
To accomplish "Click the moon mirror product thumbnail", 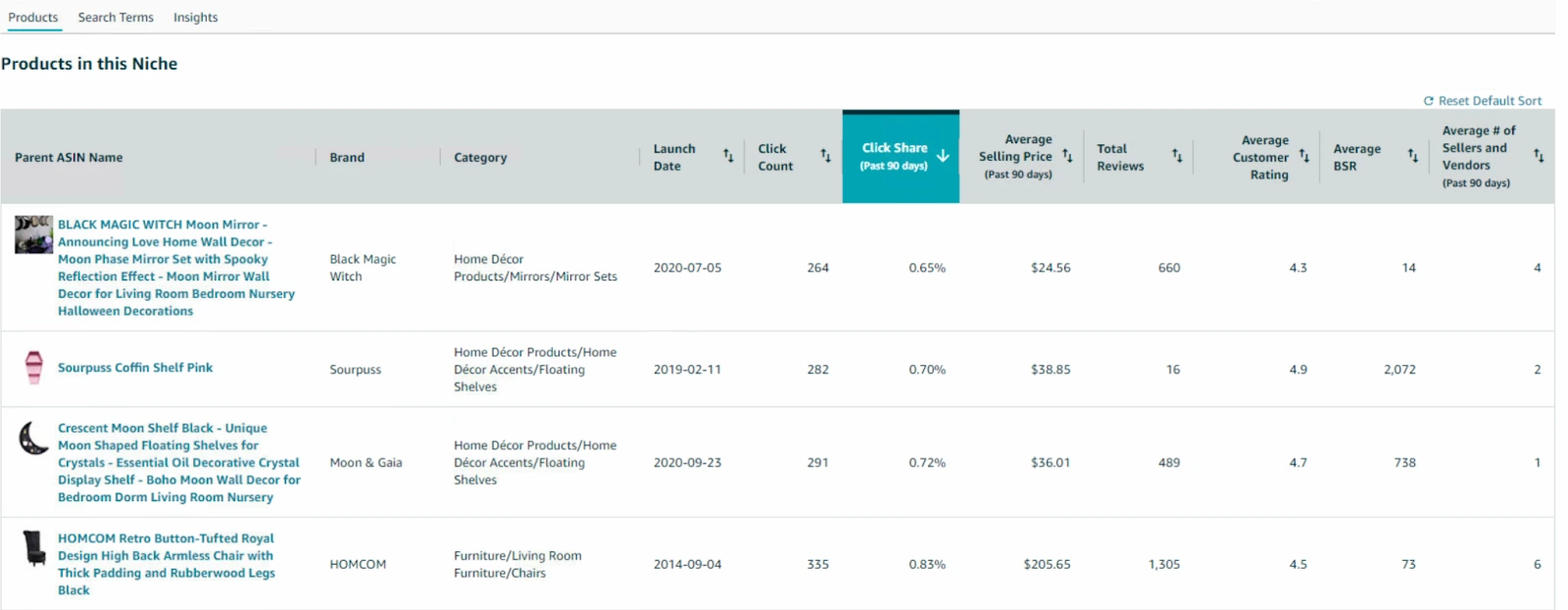I will pyautogui.click(x=33, y=235).
